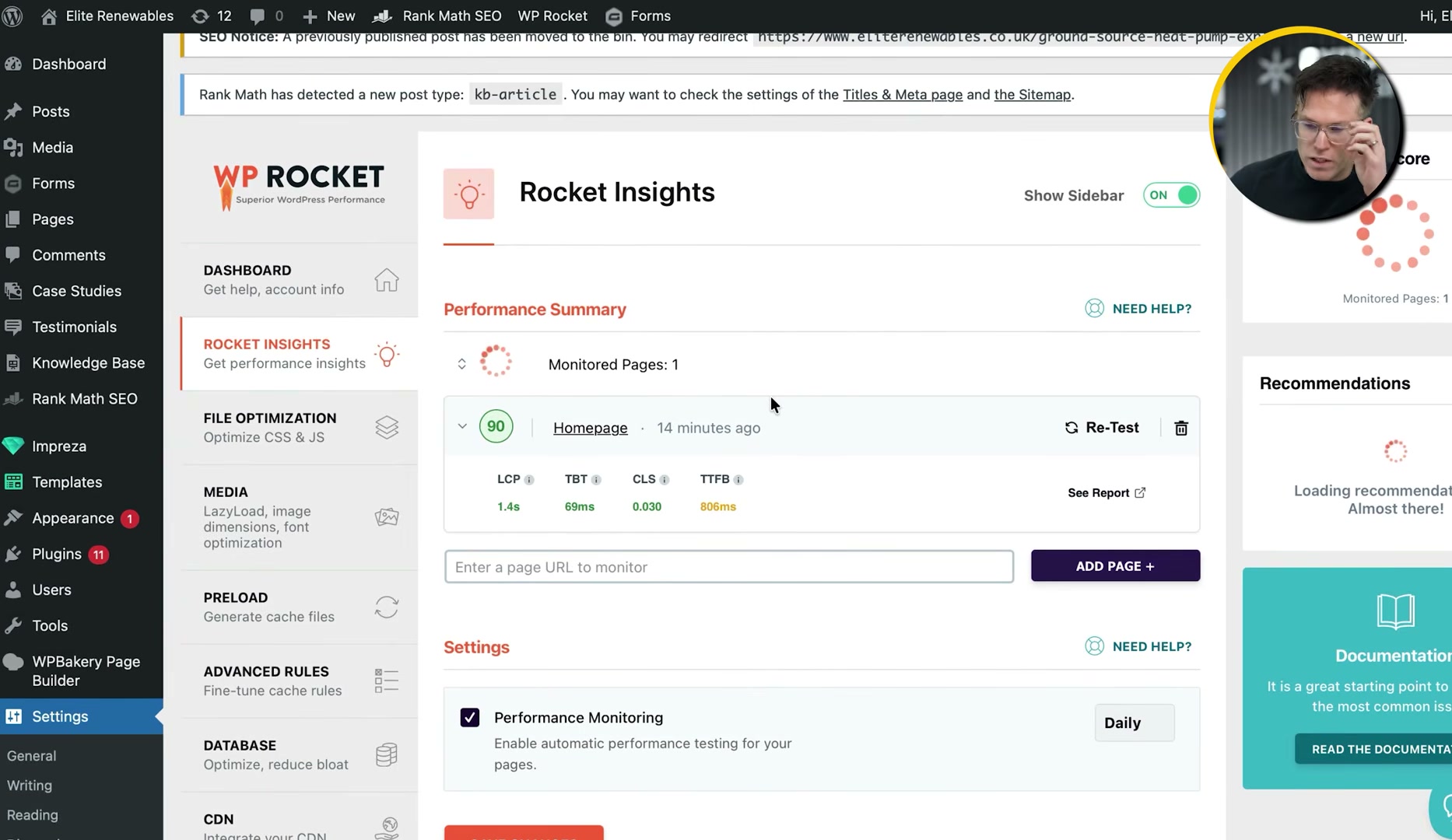Click the Need Help headset icon beside Settings

pyautogui.click(x=1094, y=646)
